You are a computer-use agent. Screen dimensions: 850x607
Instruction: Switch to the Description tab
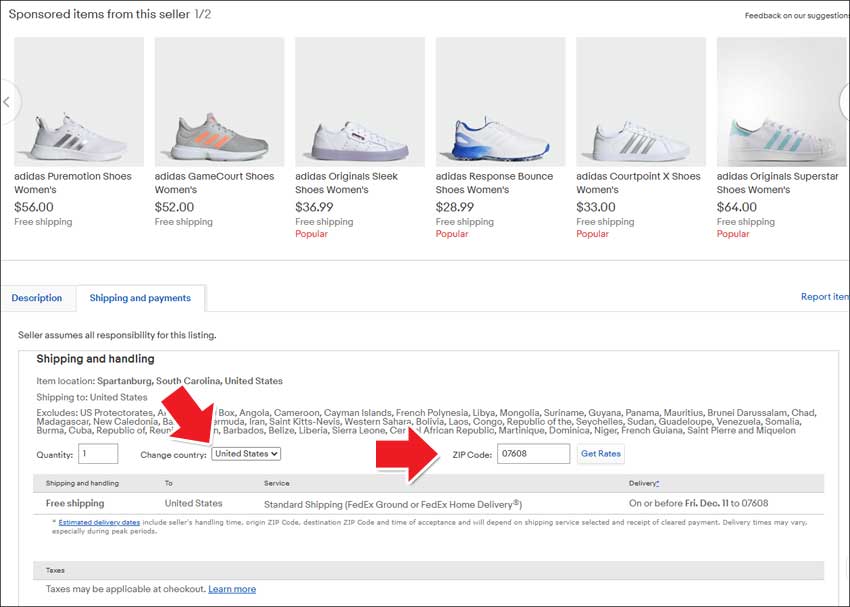[x=37, y=298]
